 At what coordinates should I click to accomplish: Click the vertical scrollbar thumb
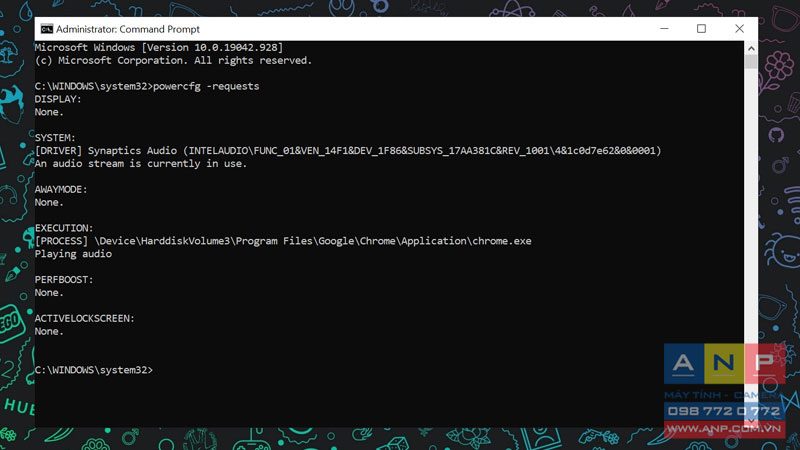(751, 62)
